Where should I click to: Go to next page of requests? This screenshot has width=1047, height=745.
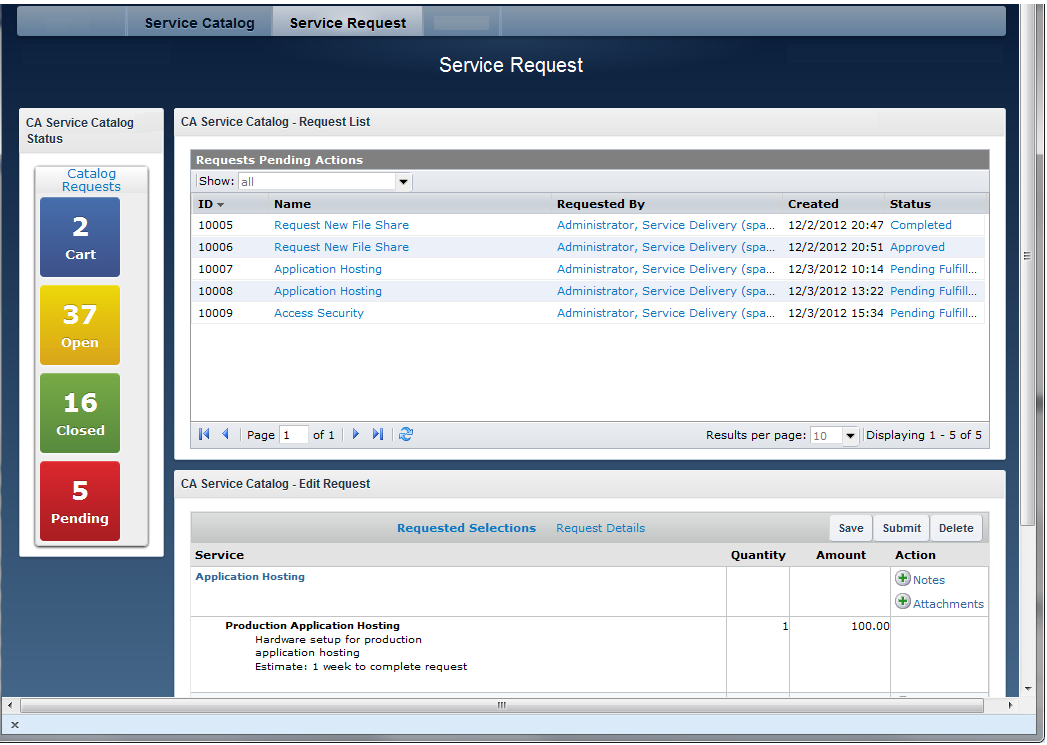tap(356, 434)
